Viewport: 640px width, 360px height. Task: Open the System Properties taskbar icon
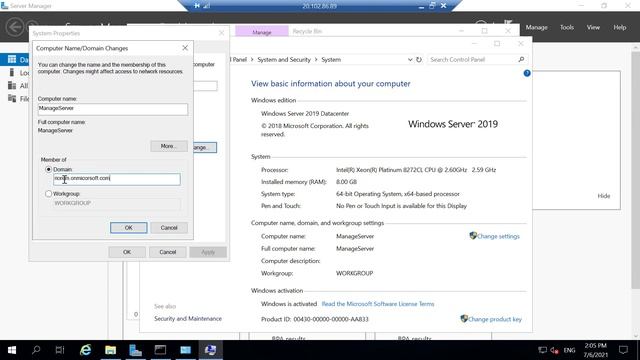211,350
